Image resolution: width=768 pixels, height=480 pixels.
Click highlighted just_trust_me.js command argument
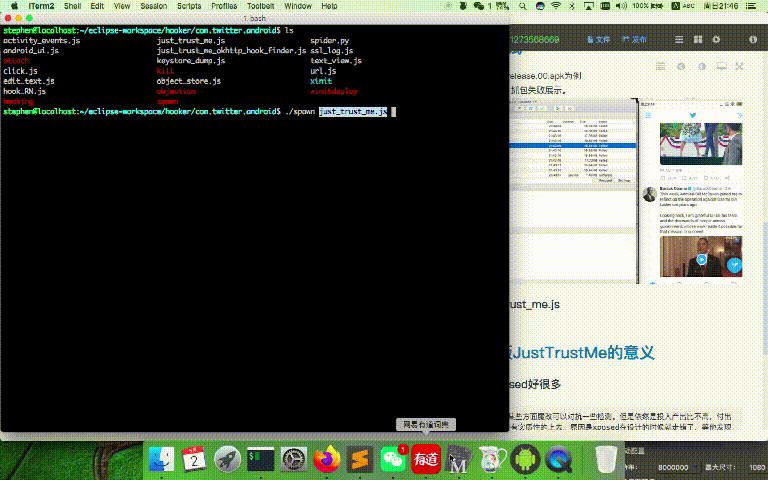[x=353, y=112]
